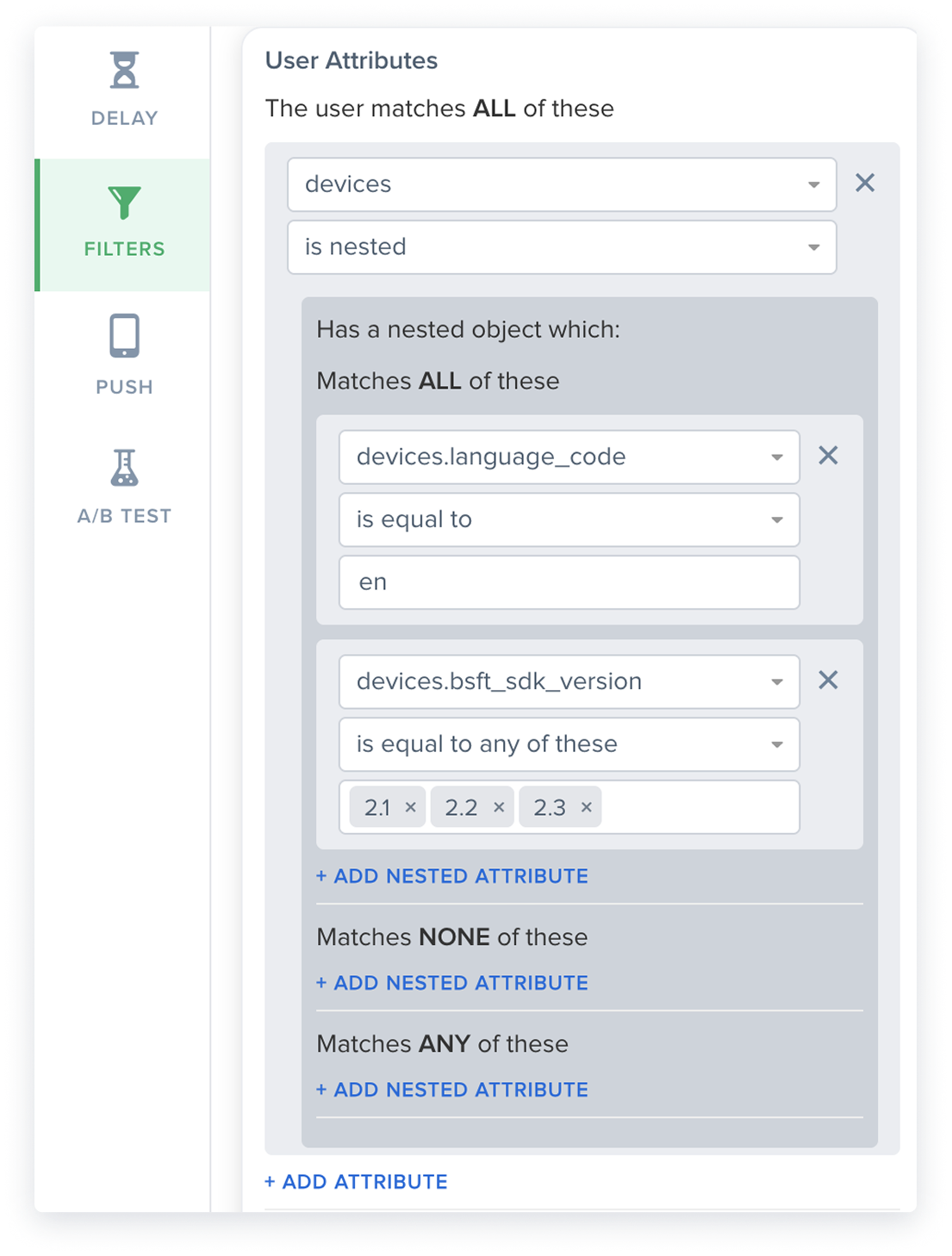Remove the devices.bsft_sdk_version nested attribute
This screenshot has height=1256, width=952.
828,681
